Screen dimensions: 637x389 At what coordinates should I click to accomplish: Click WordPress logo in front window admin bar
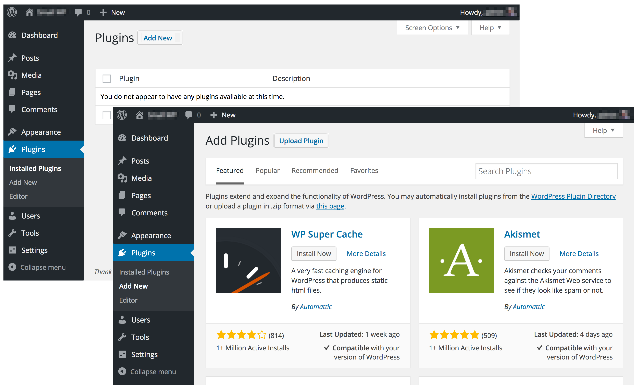(x=122, y=115)
